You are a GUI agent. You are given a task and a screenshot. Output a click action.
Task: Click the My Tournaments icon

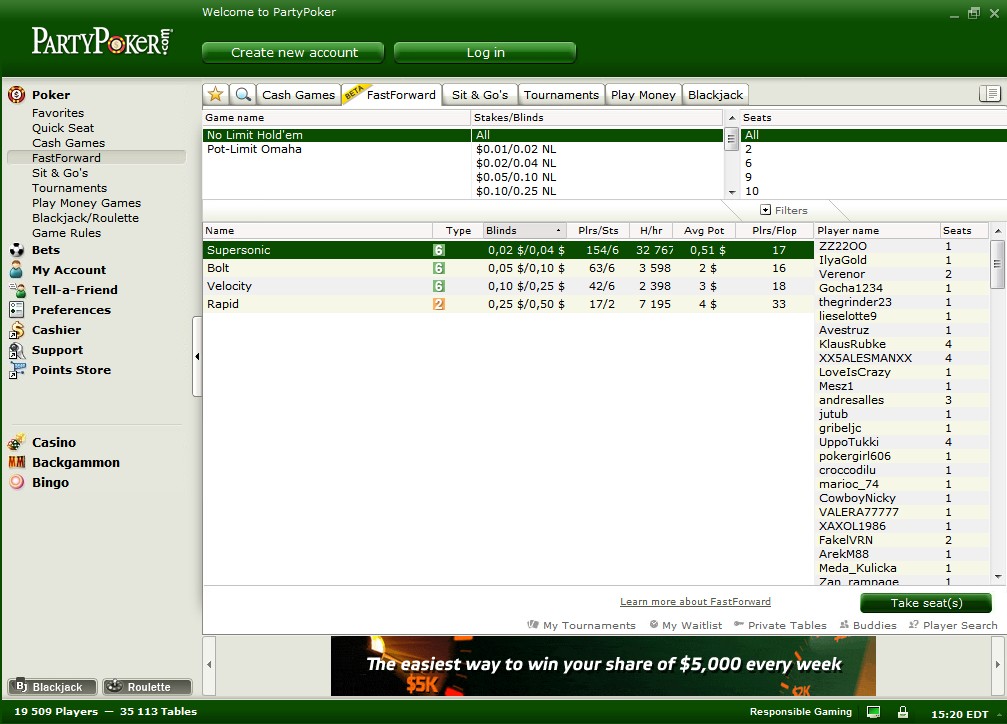[x=532, y=624]
